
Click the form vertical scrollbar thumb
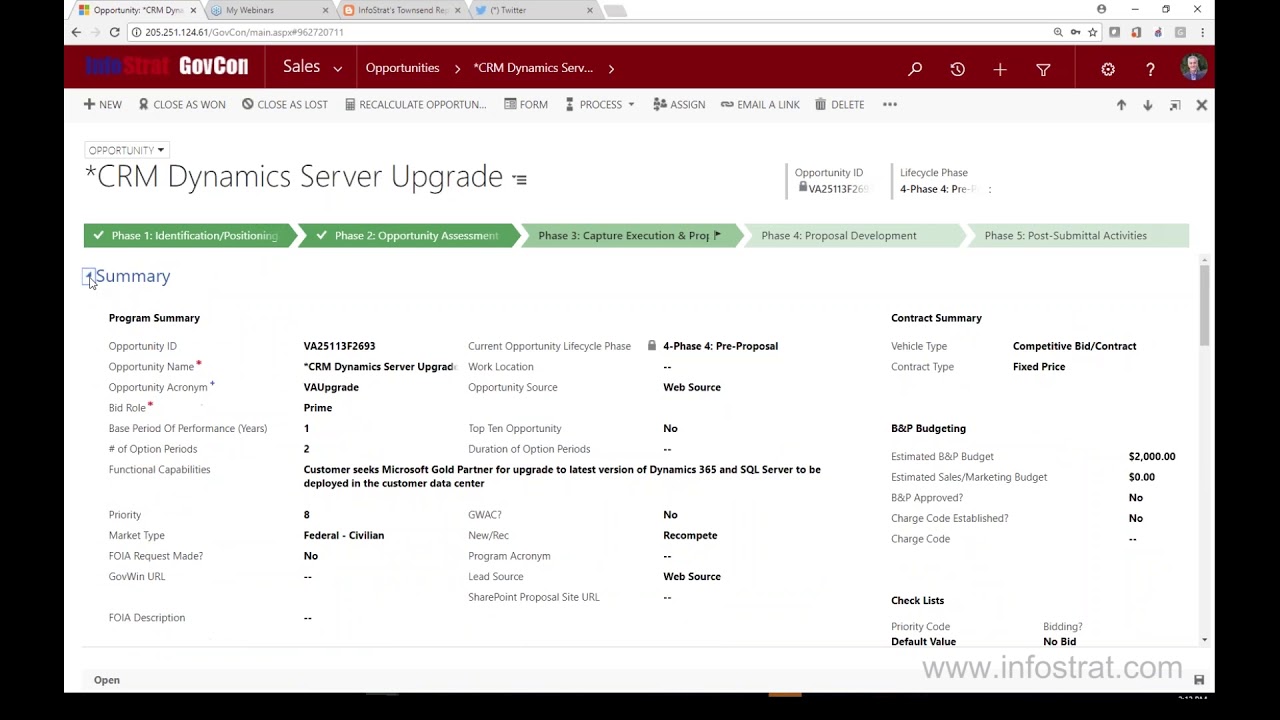pyautogui.click(x=1204, y=305)
